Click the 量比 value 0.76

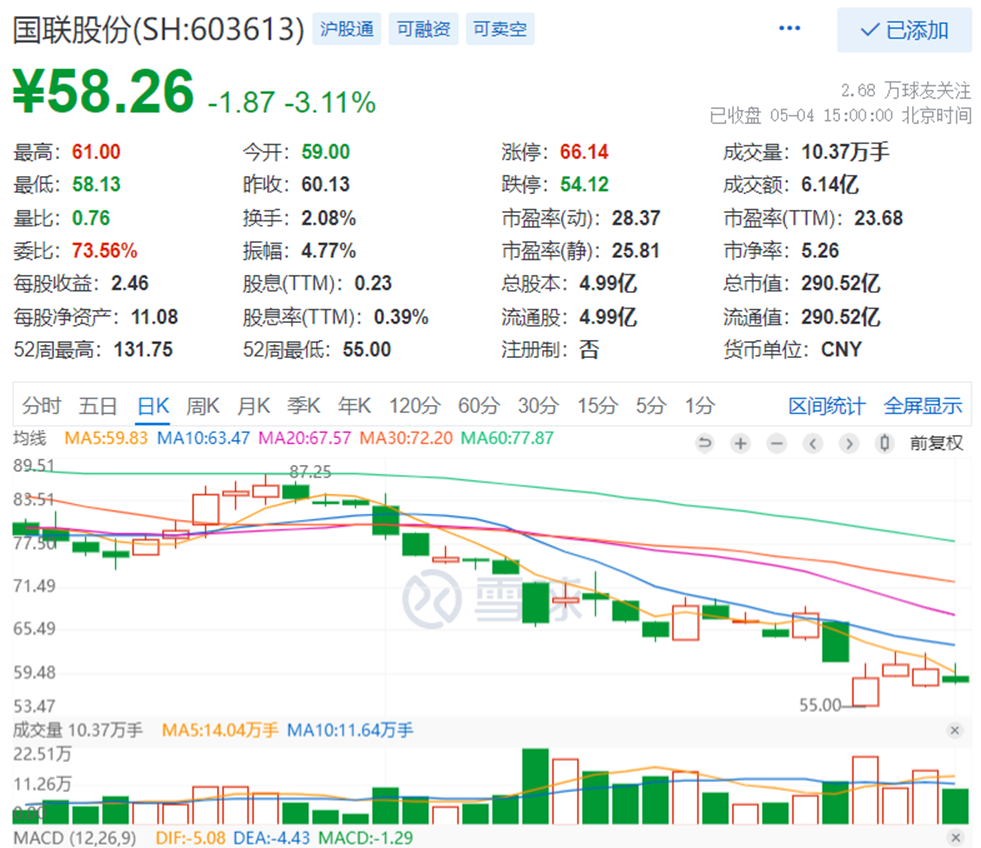click(x=91, y=218)
